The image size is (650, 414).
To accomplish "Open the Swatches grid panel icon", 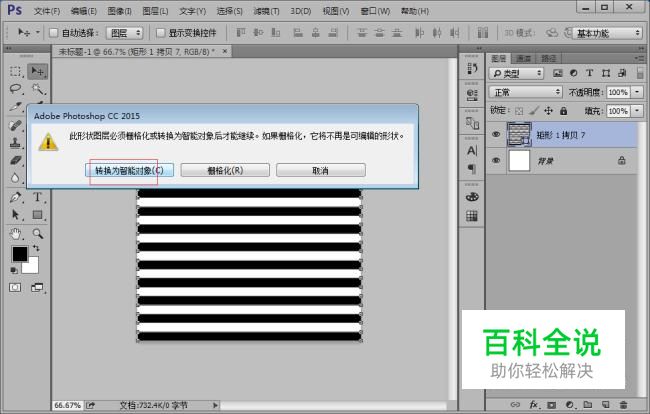I will click(x=472, y=216).
